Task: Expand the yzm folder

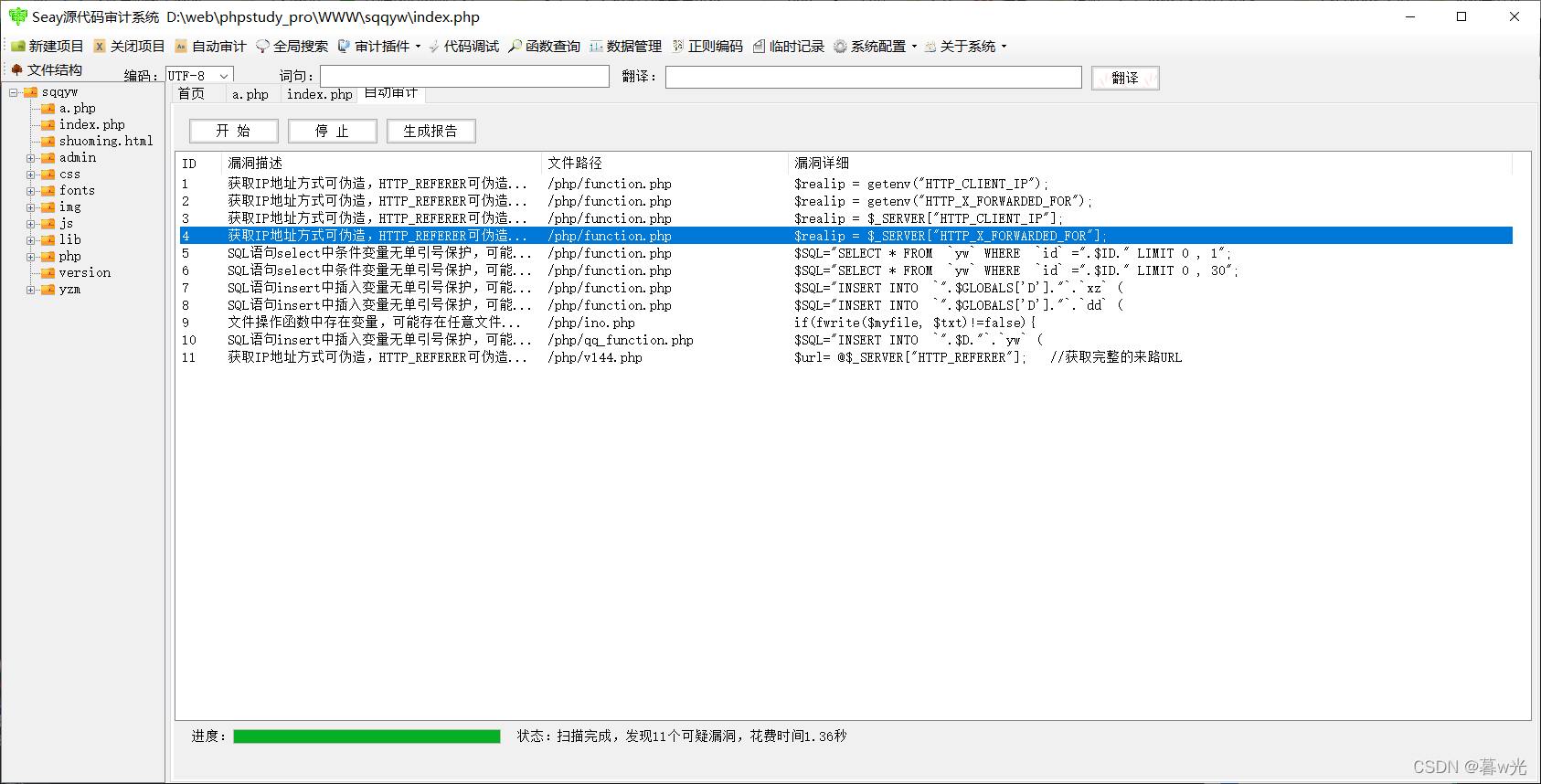Action: (x=31, y=290)
